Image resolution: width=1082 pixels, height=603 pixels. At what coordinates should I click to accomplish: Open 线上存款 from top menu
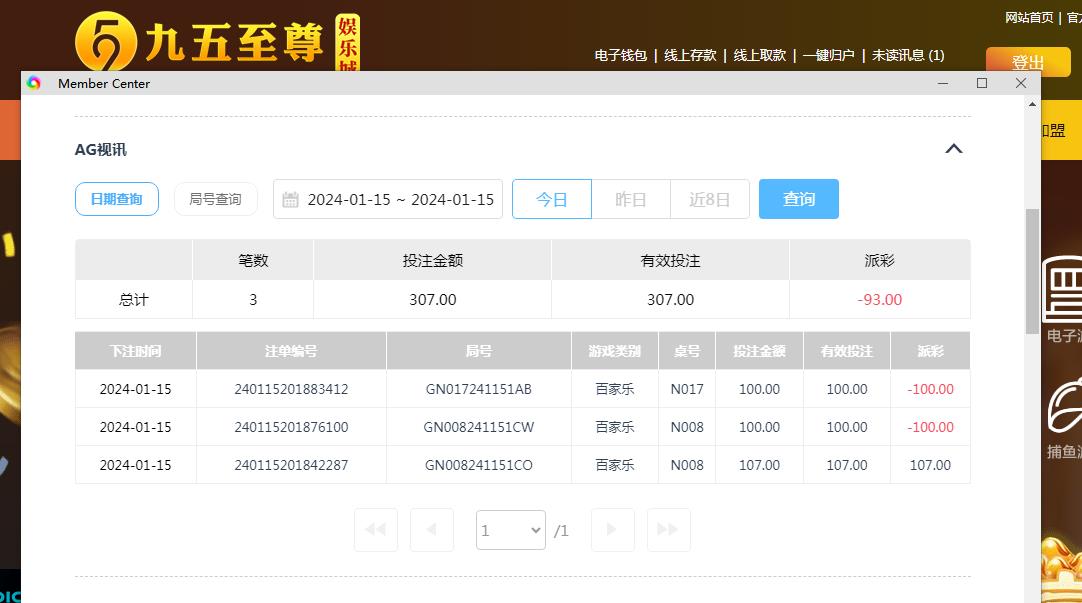(x=690, y=56)
